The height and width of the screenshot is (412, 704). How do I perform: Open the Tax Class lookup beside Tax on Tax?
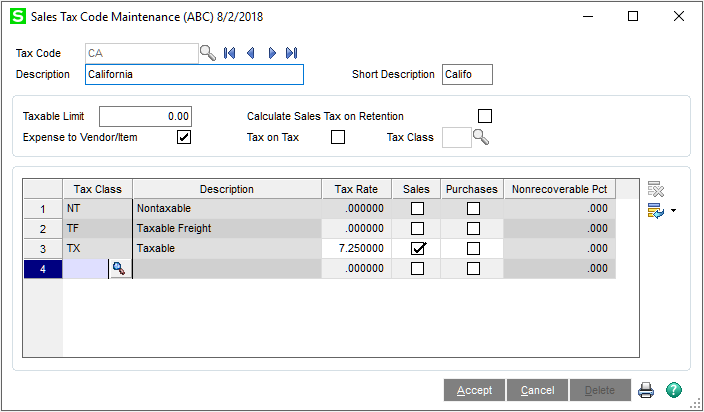coord(481,138)
